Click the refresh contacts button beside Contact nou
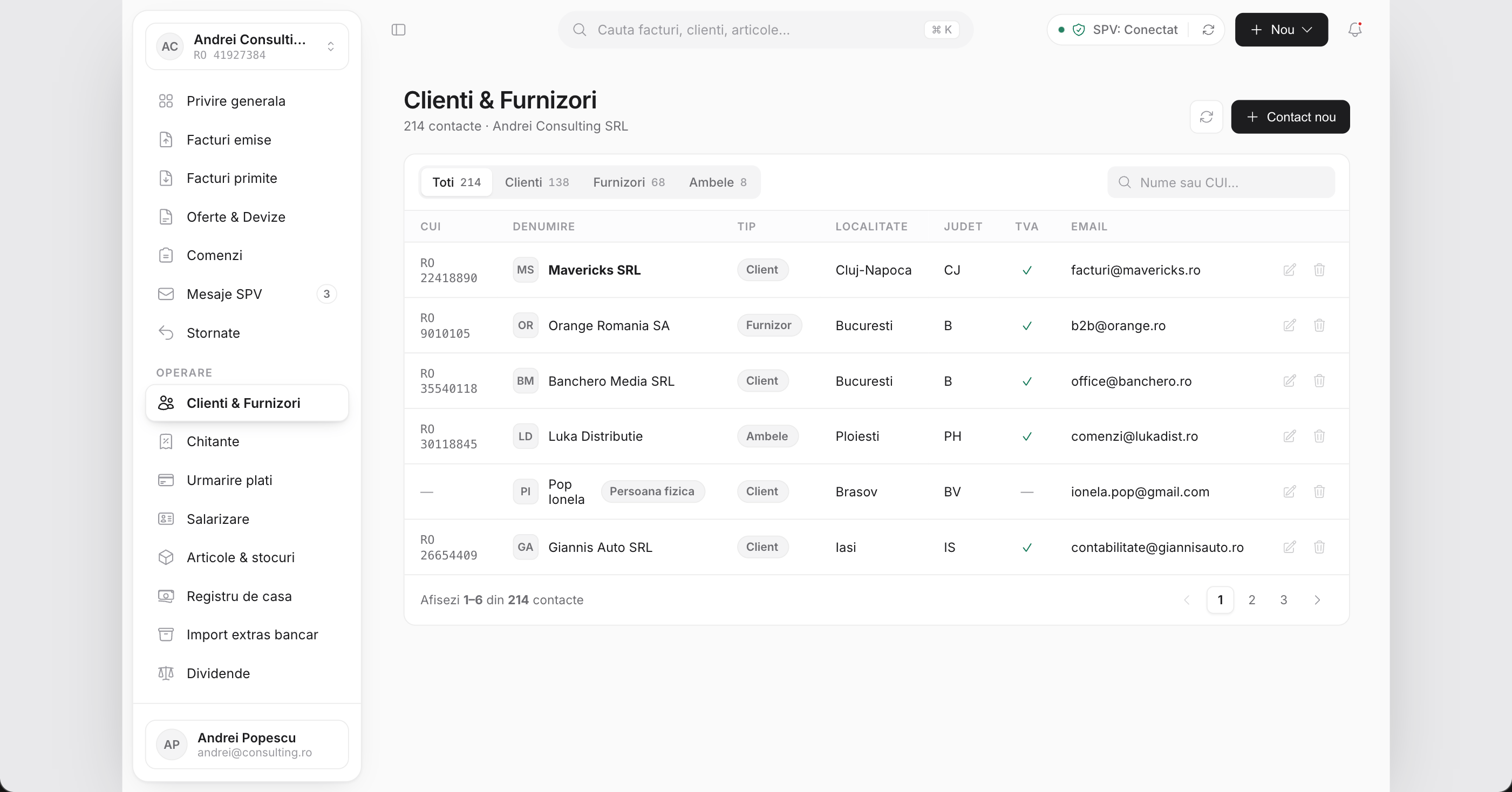The width and height of the screenshot is (1512, 792). pyautogui.click(x=1206, y=117)
